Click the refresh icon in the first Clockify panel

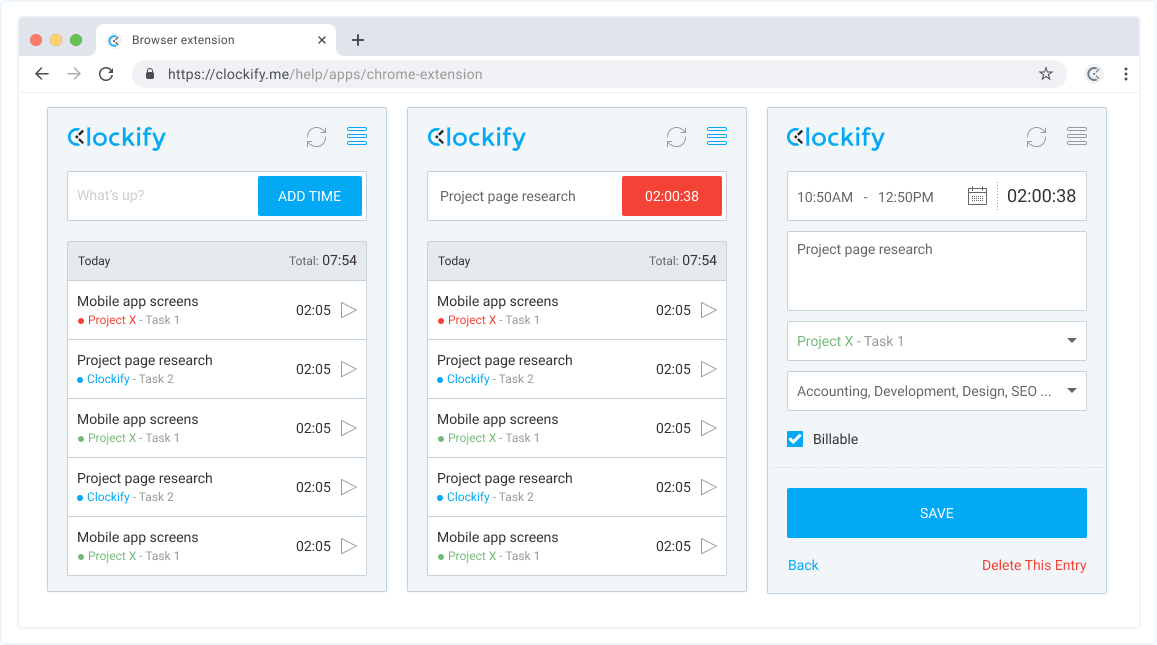(x=316, y=136)
